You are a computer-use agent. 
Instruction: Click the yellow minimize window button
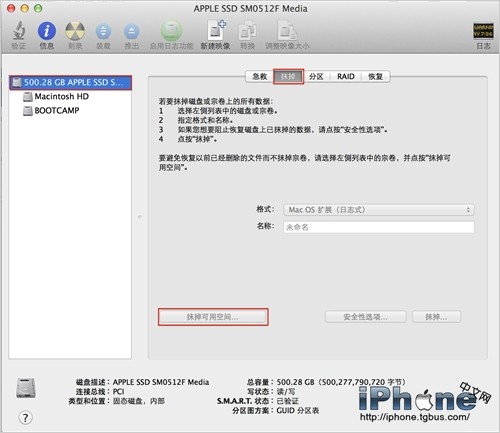coord(25,8)
